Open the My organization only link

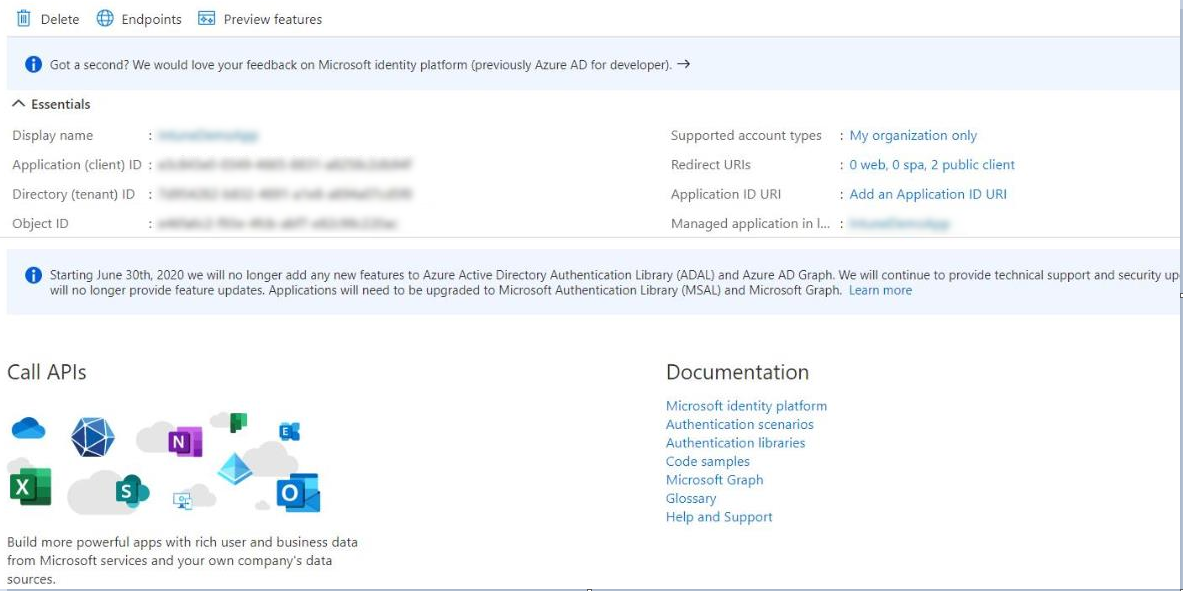pos(913,136)
